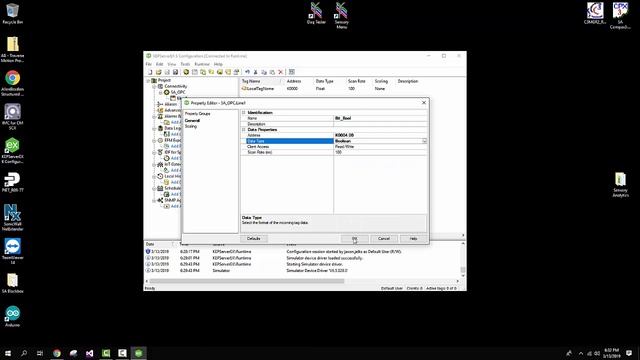
Task: Click the Cut scissors toolbar icon
Action: [256, 72]
